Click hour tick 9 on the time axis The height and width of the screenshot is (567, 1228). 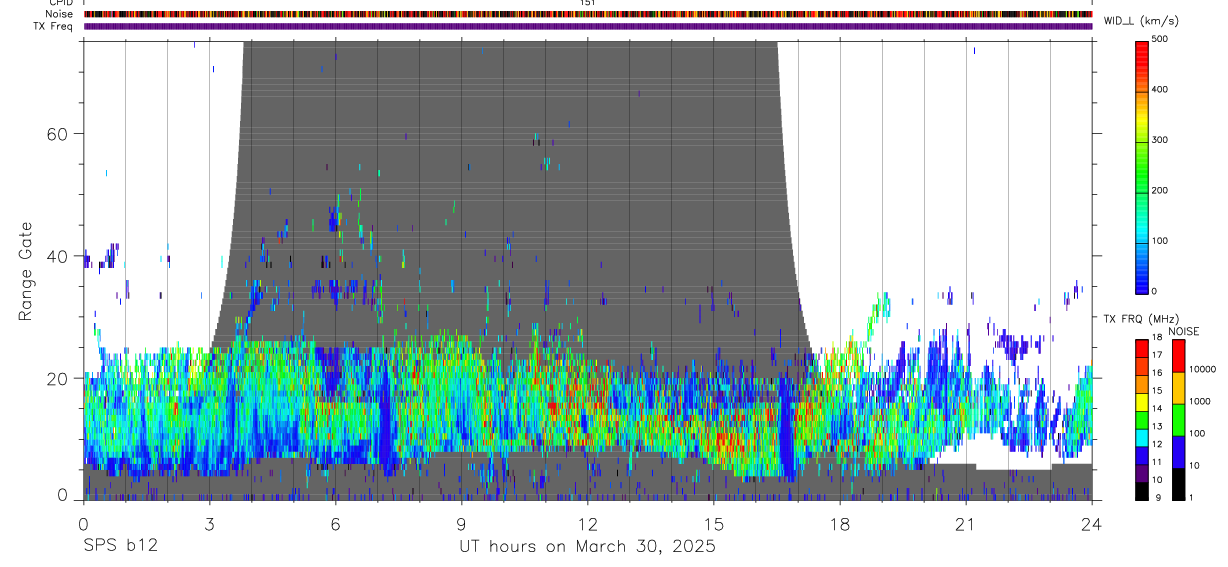tap(461, 523)
